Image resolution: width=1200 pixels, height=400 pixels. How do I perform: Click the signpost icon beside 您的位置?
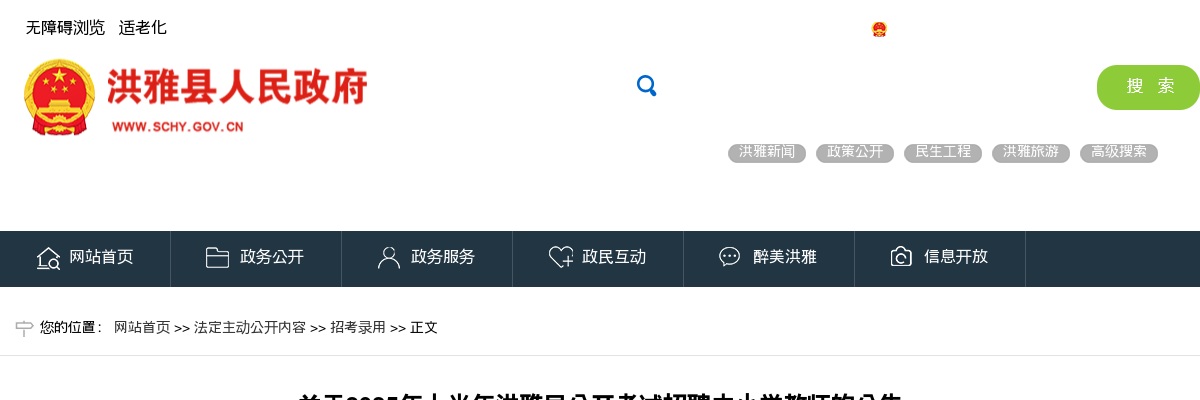pos(25,328)
